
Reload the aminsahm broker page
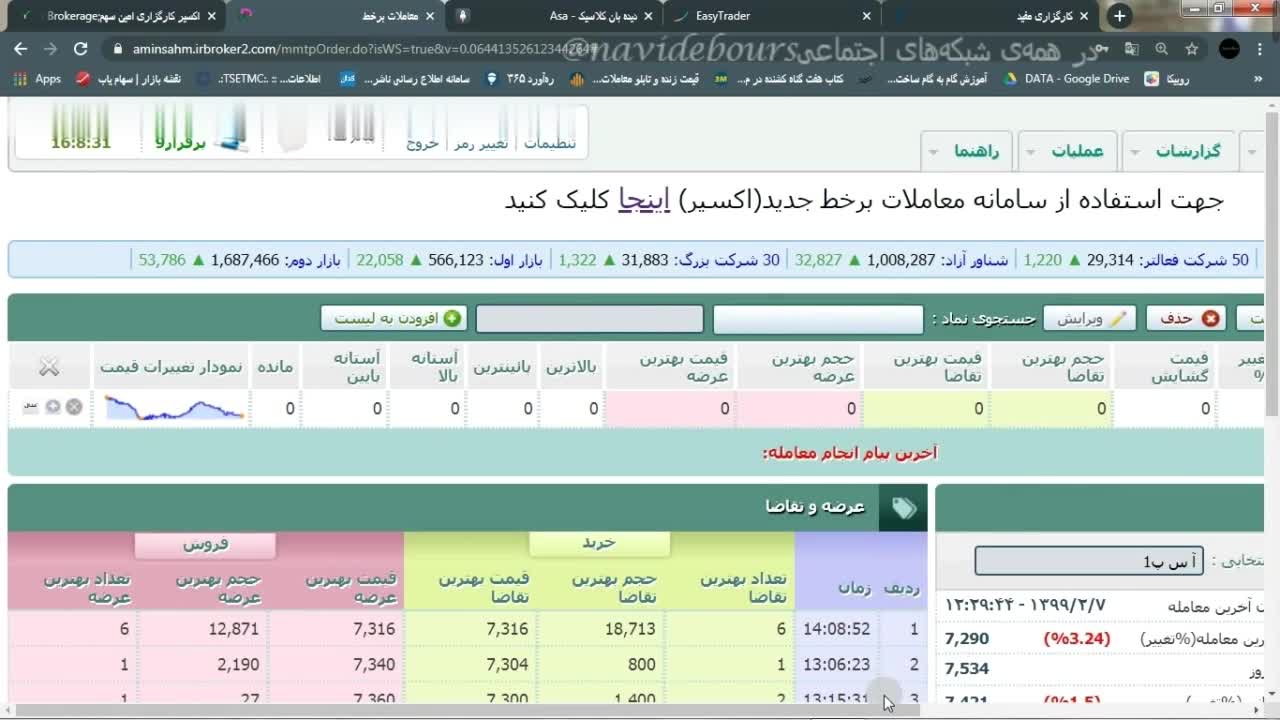pos(81,48)
